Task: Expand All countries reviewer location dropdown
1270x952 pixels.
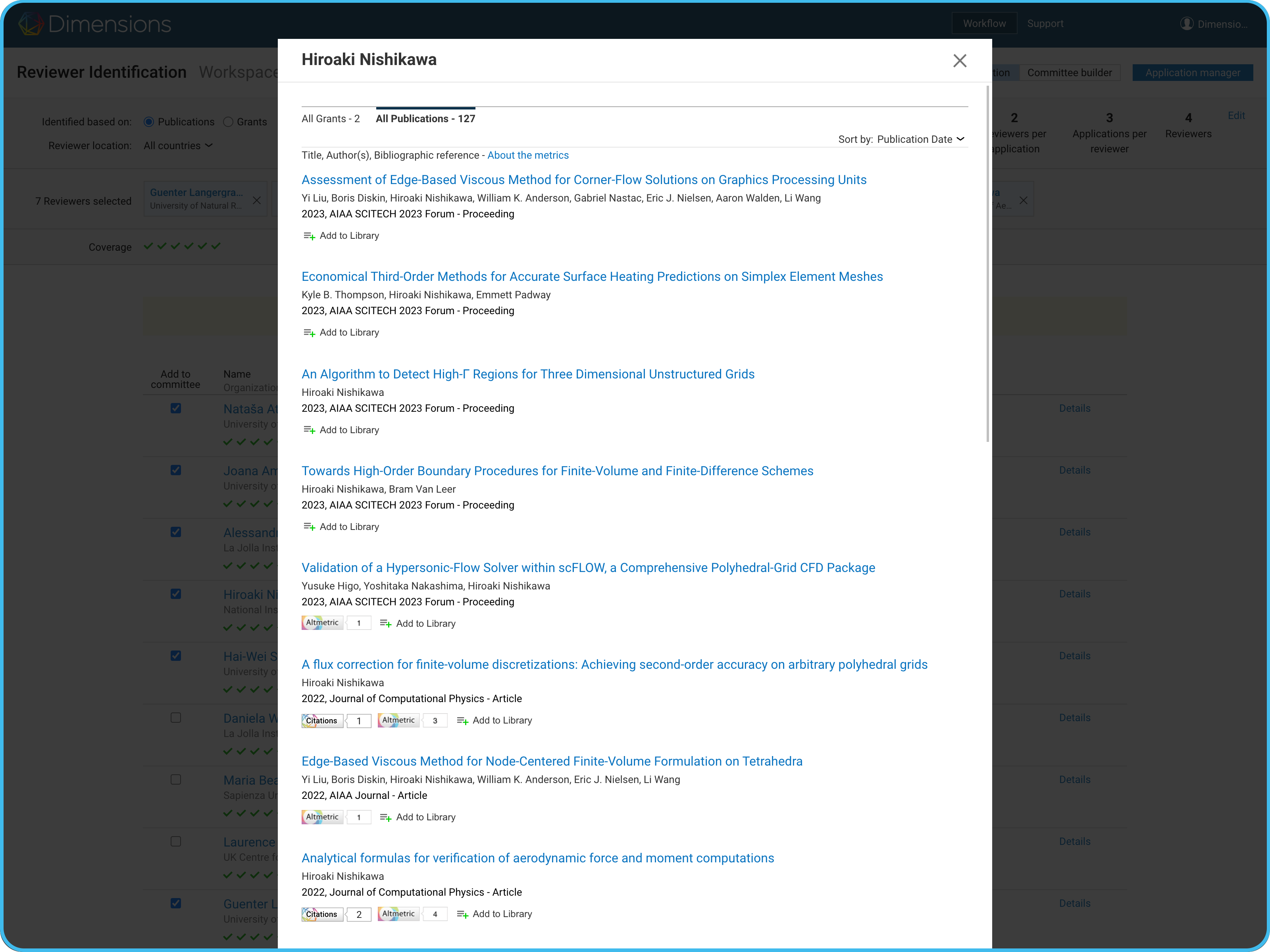Action: (178, 146)
